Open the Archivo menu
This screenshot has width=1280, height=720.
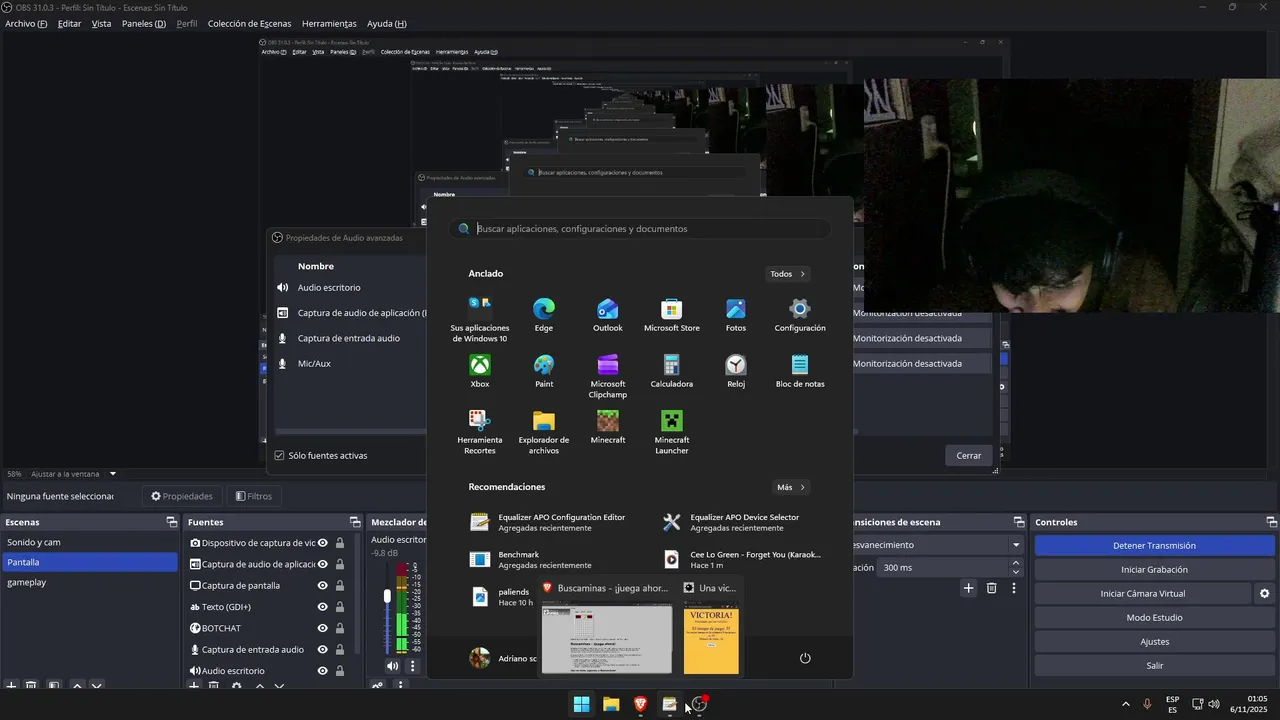click(26, 23)
